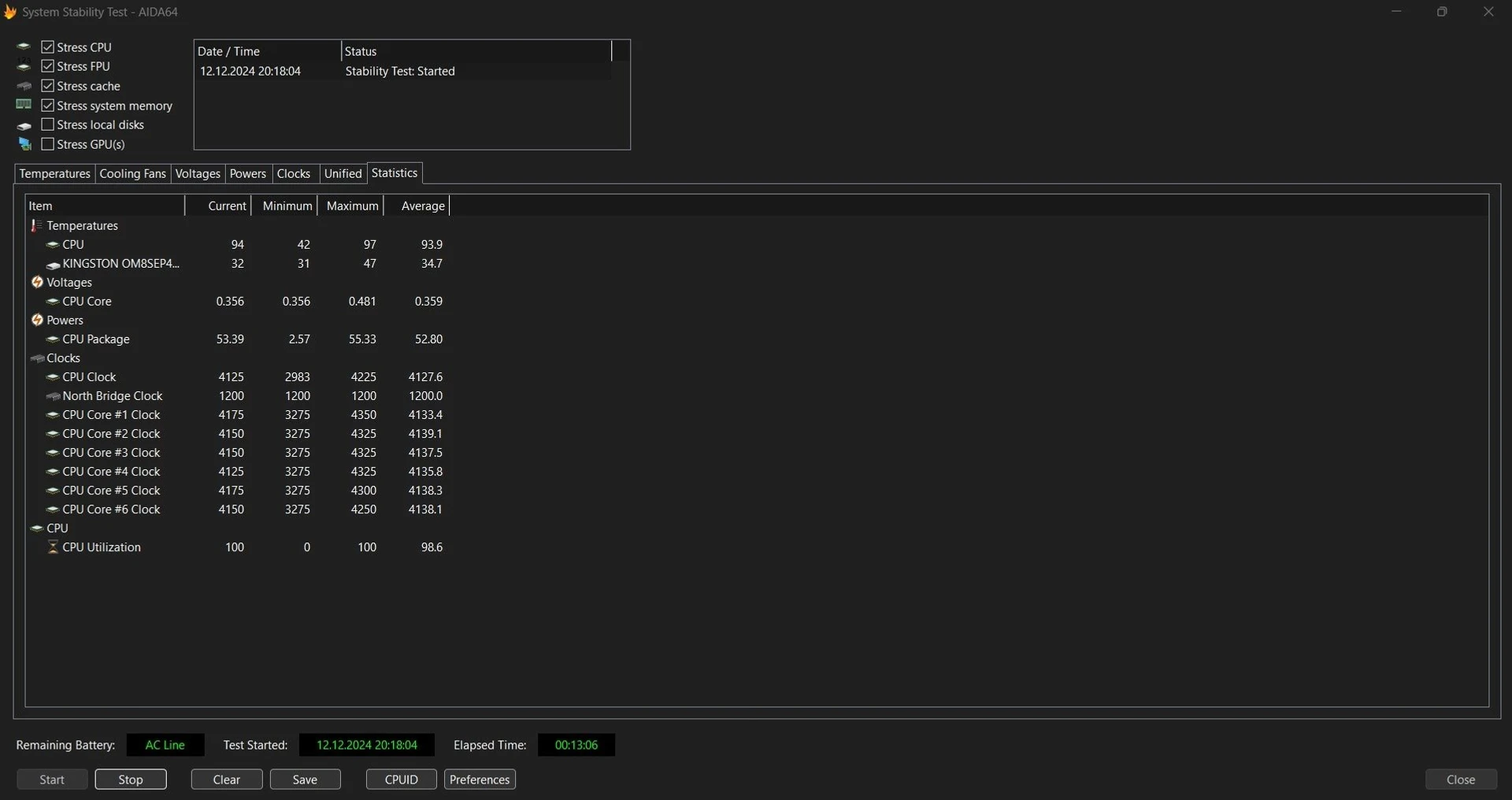This screenshot has width=1512, height=800.
Task: Click the icon beside Stress FPU
Action: click(24, 66)
